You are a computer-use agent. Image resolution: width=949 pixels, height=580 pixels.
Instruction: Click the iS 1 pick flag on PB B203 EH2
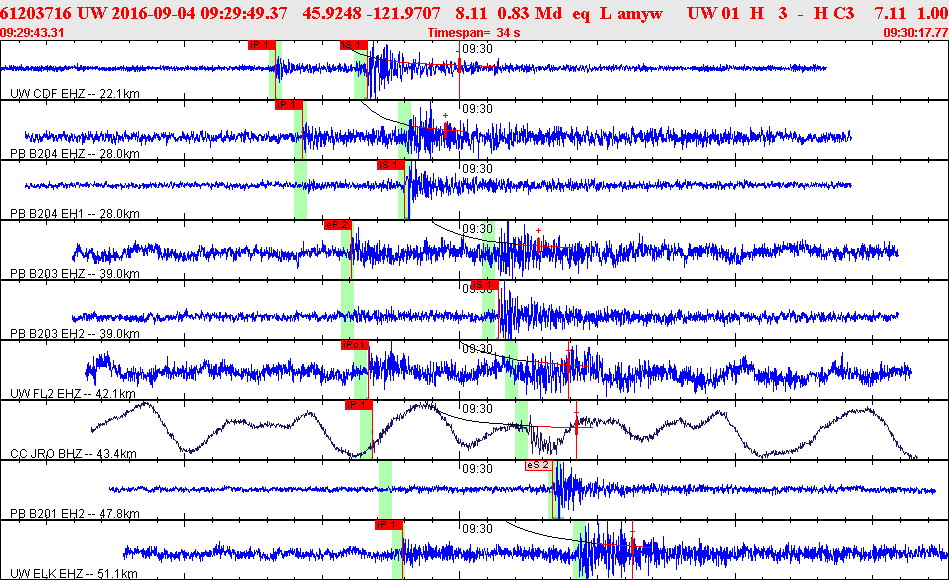(485, 285)
